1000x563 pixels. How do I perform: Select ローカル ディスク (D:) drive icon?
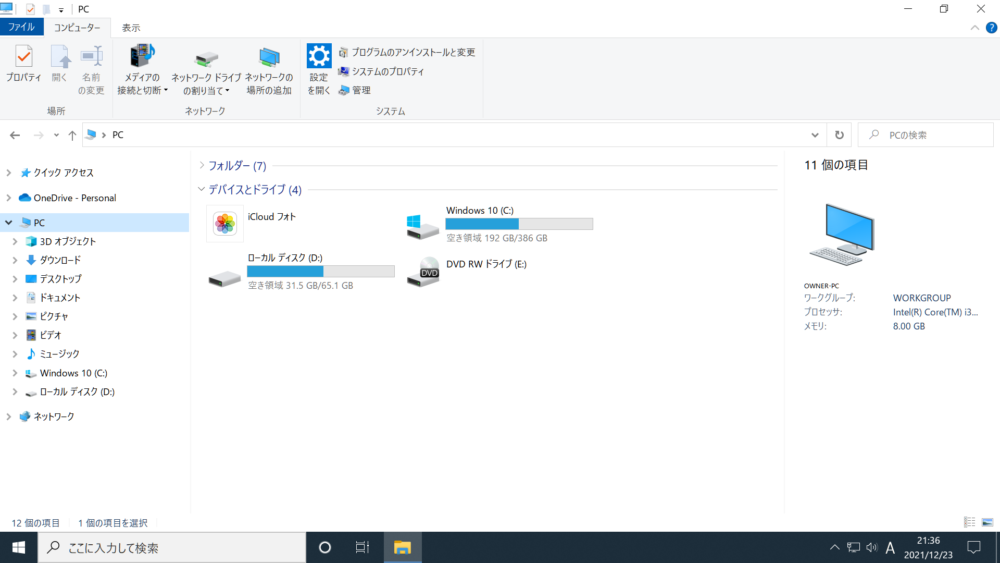coord(224,277)
